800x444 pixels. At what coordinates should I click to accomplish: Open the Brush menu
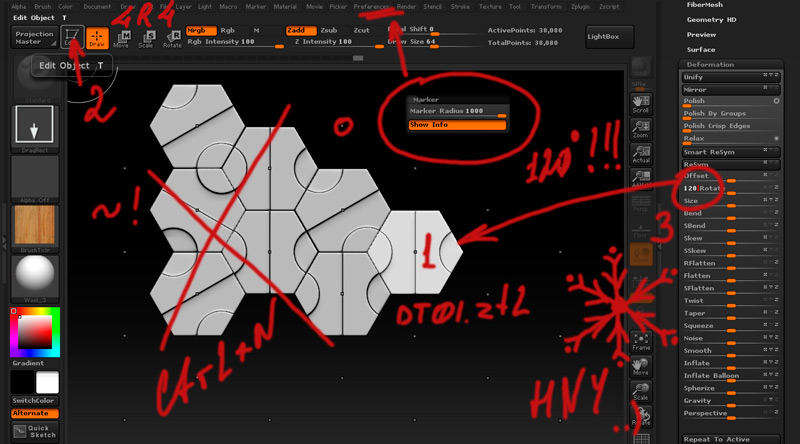tap(42, 7)
